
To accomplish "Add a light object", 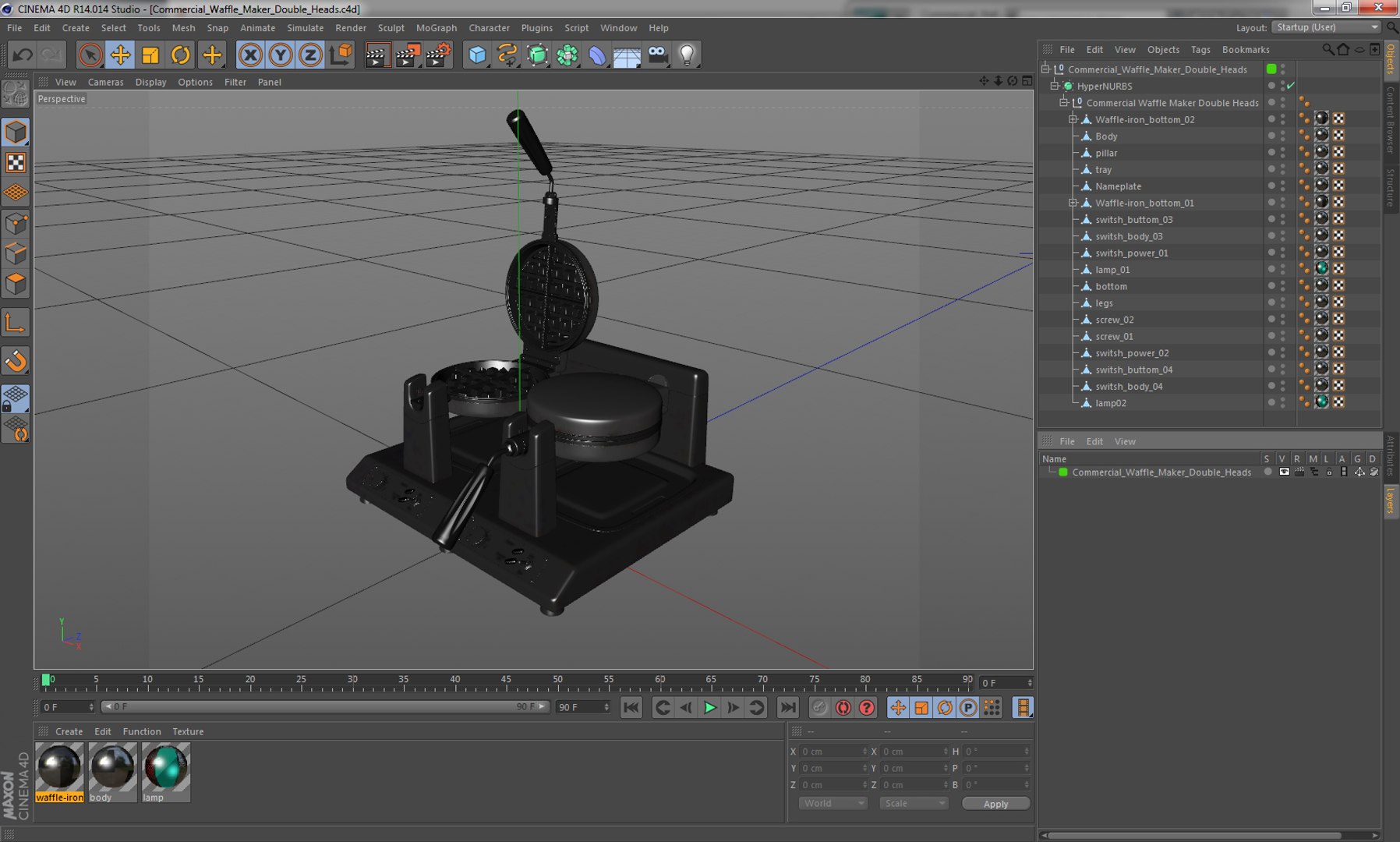I will click(x=687, y=55).
